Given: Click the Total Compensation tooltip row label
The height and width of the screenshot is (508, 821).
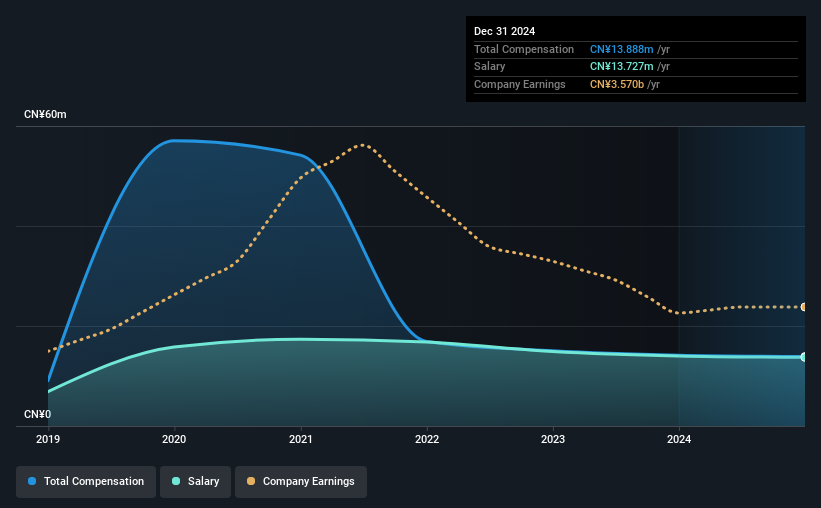Looking at the screenshot, I should point(524,49).
